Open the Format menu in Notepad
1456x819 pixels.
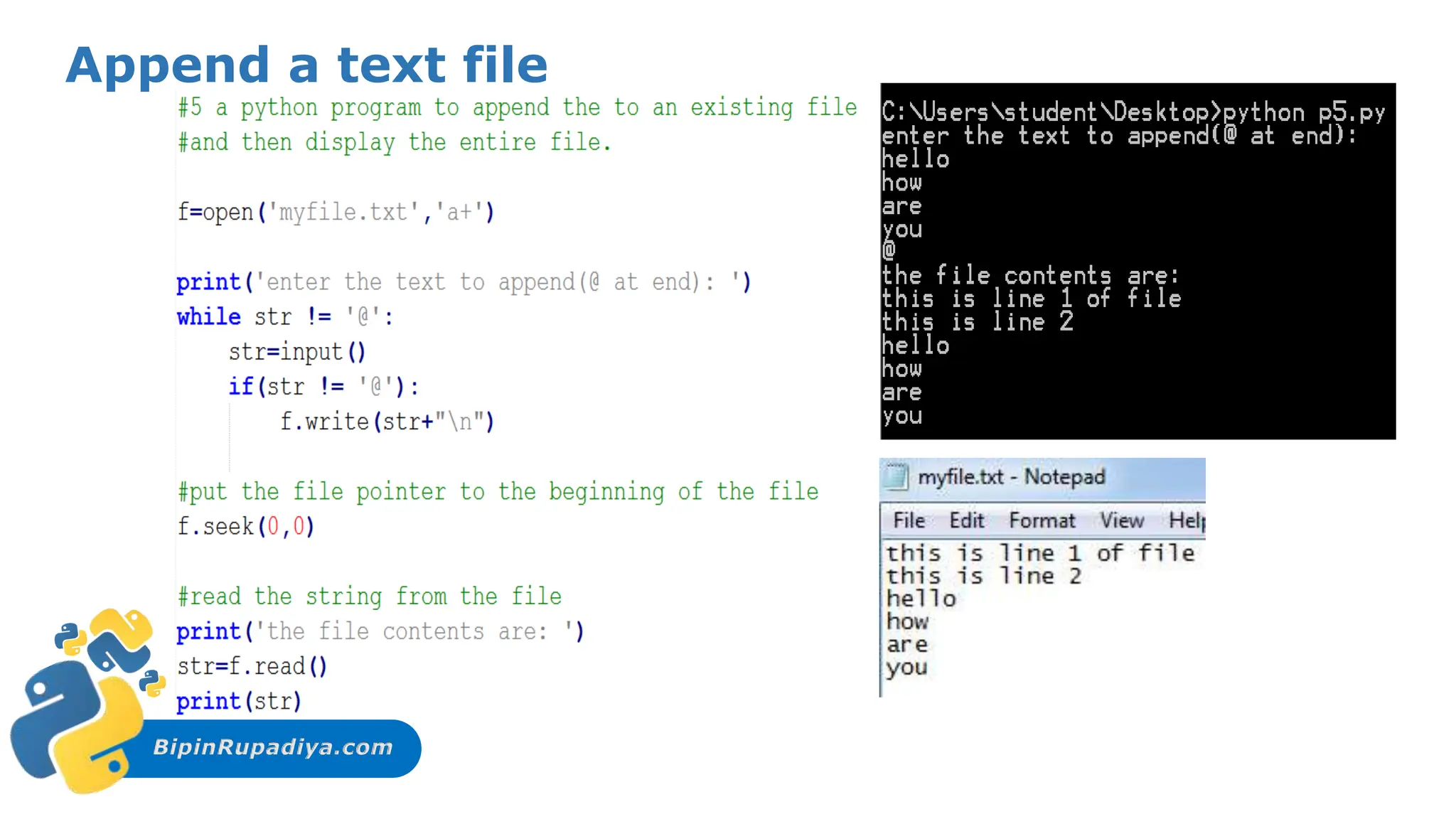pos(1042,520)
